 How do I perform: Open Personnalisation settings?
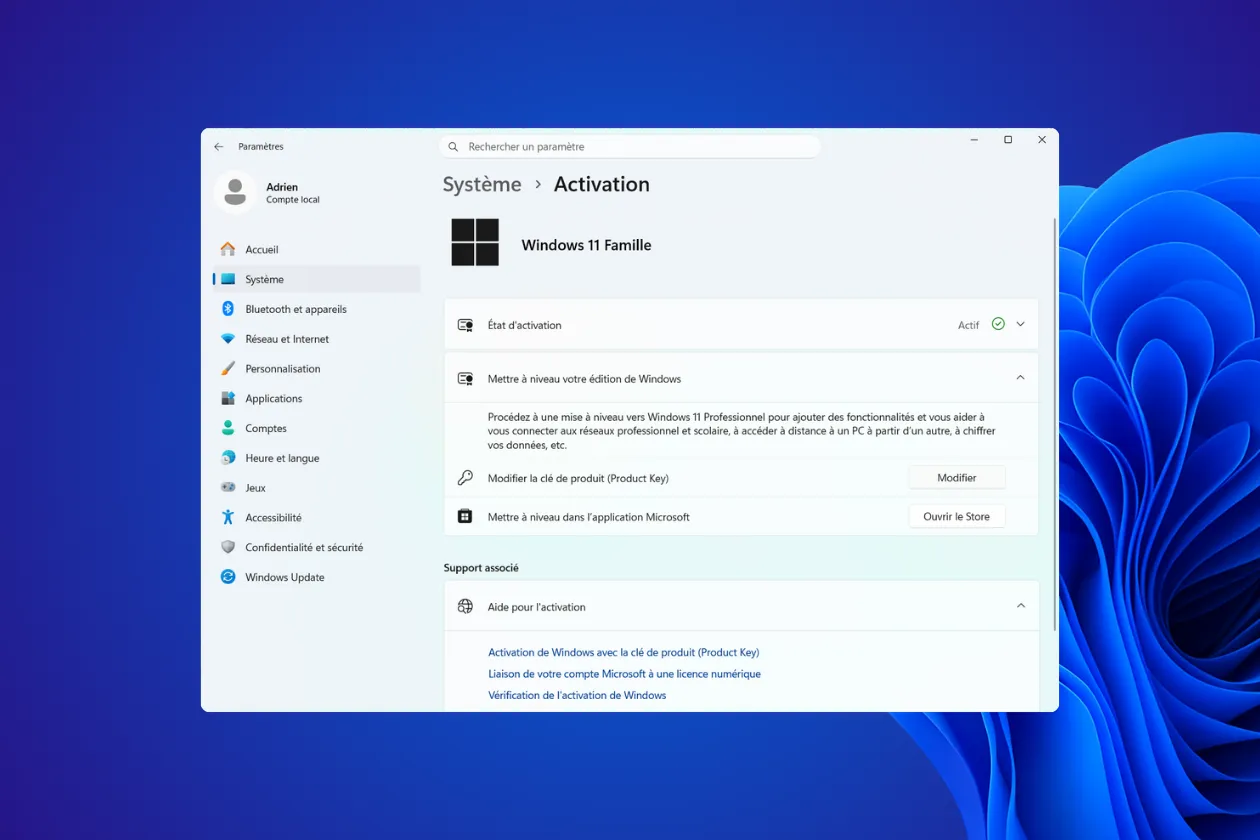coord(316,368)
